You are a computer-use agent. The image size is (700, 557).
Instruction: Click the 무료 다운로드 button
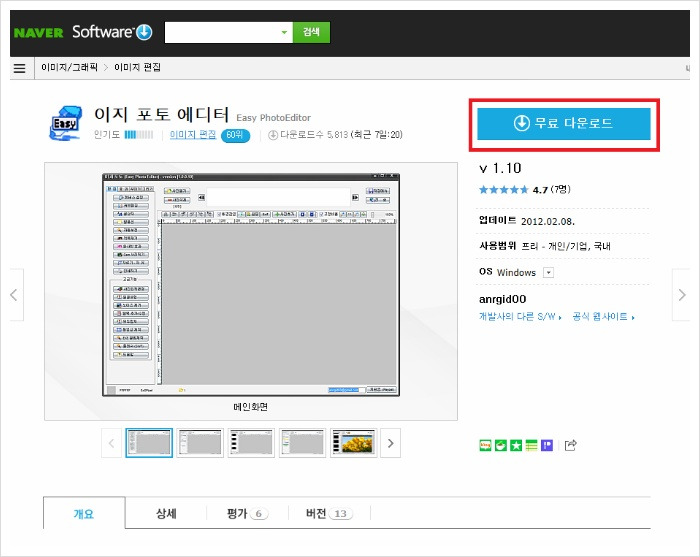[x=564, y=123]
